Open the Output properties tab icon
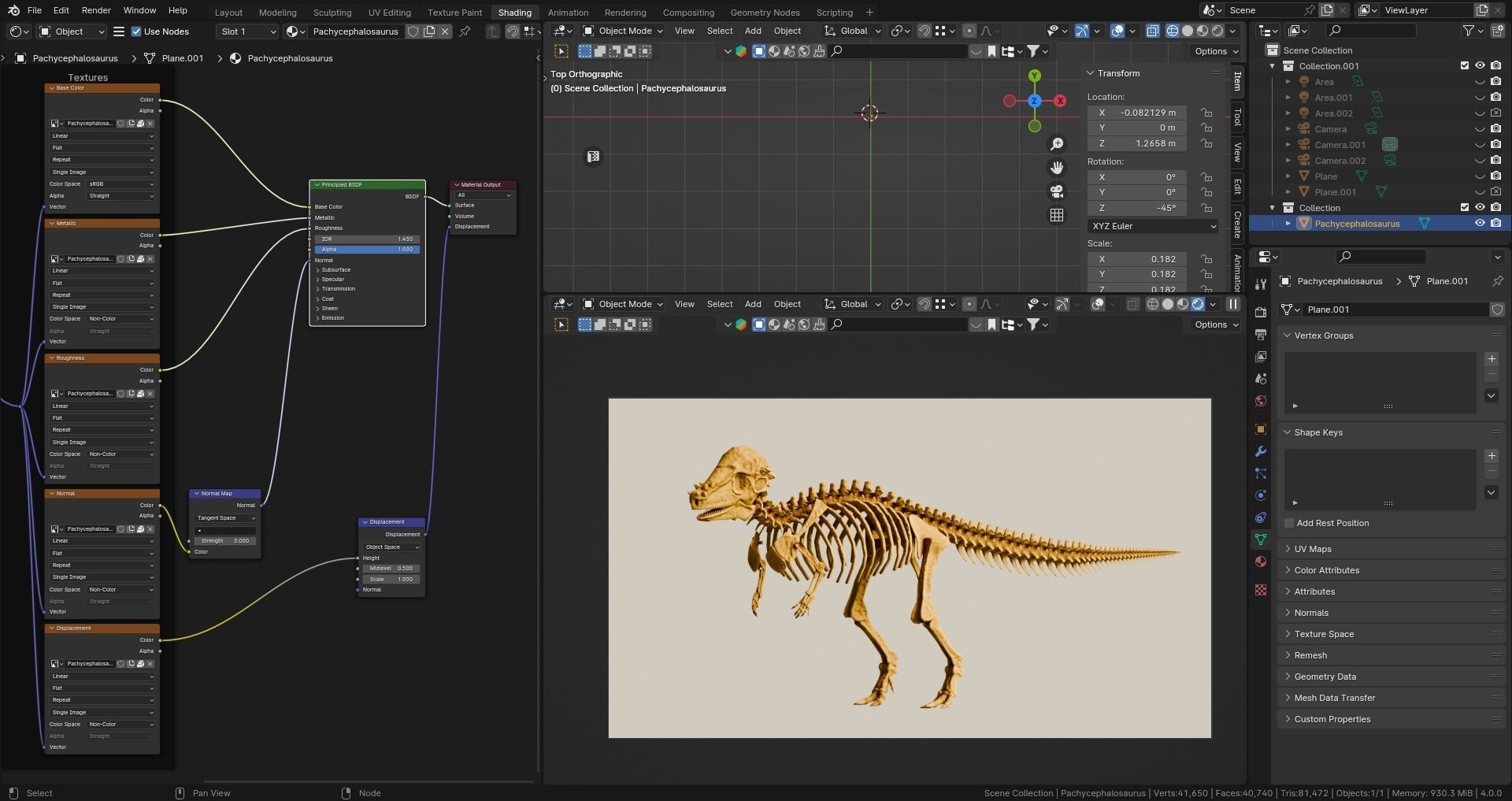Viewport: 1512px width, 801px height. 1261,335
